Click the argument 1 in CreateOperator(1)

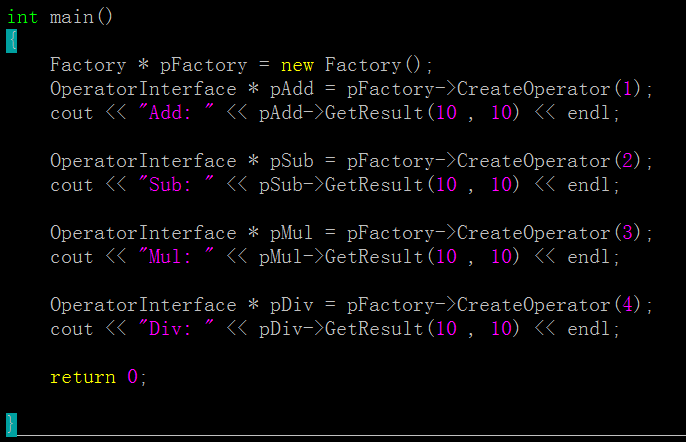pos(627,89)
